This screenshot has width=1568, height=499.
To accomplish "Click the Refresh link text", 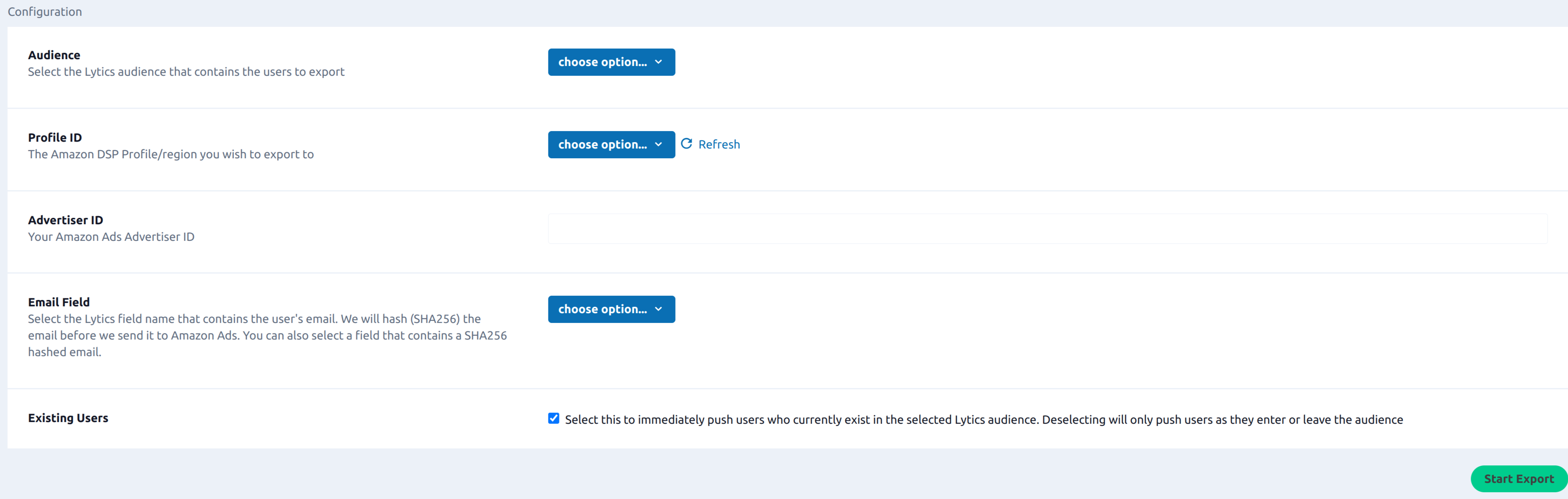I will [719, 144].
